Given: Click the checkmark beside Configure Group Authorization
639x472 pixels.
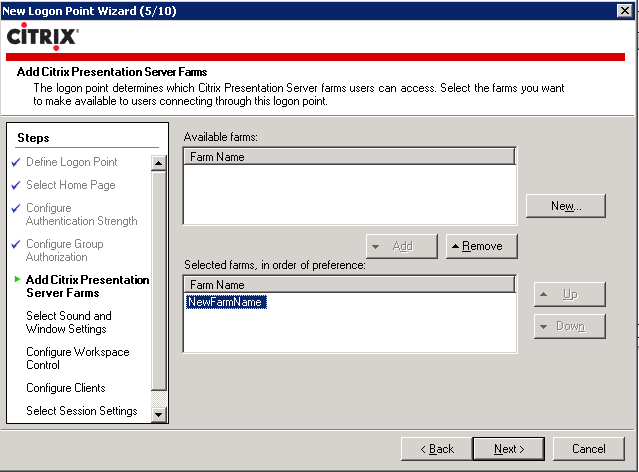Looking at the screenshot, I should [x=15, y=244].
